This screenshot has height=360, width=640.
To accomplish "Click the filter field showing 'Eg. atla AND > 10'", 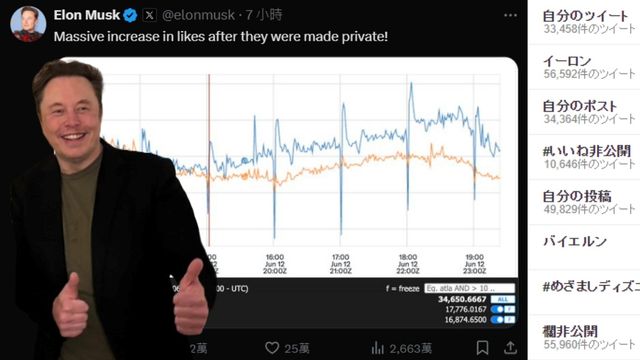I will (x=469, y=288).
